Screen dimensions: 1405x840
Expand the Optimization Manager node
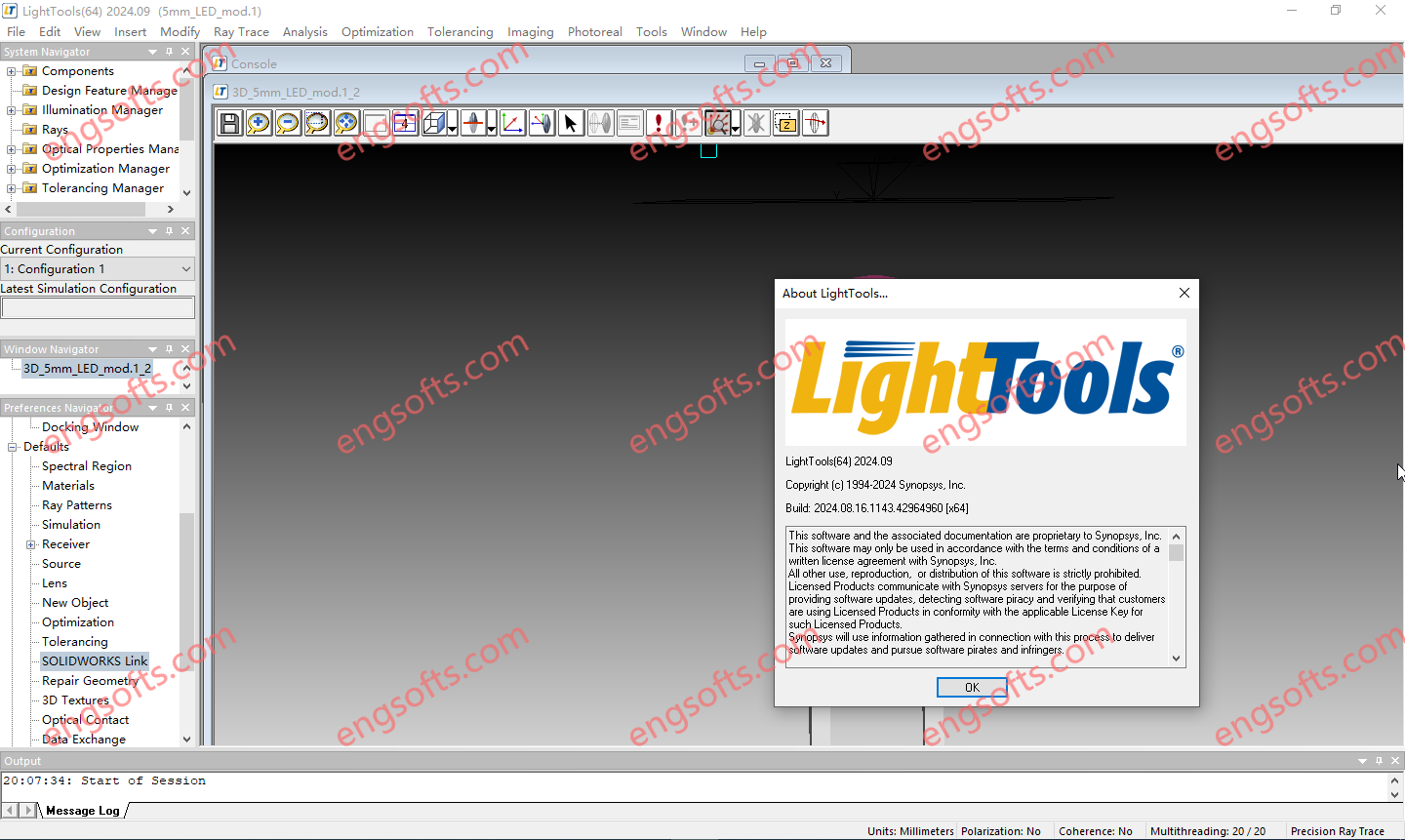click(12, 169)
